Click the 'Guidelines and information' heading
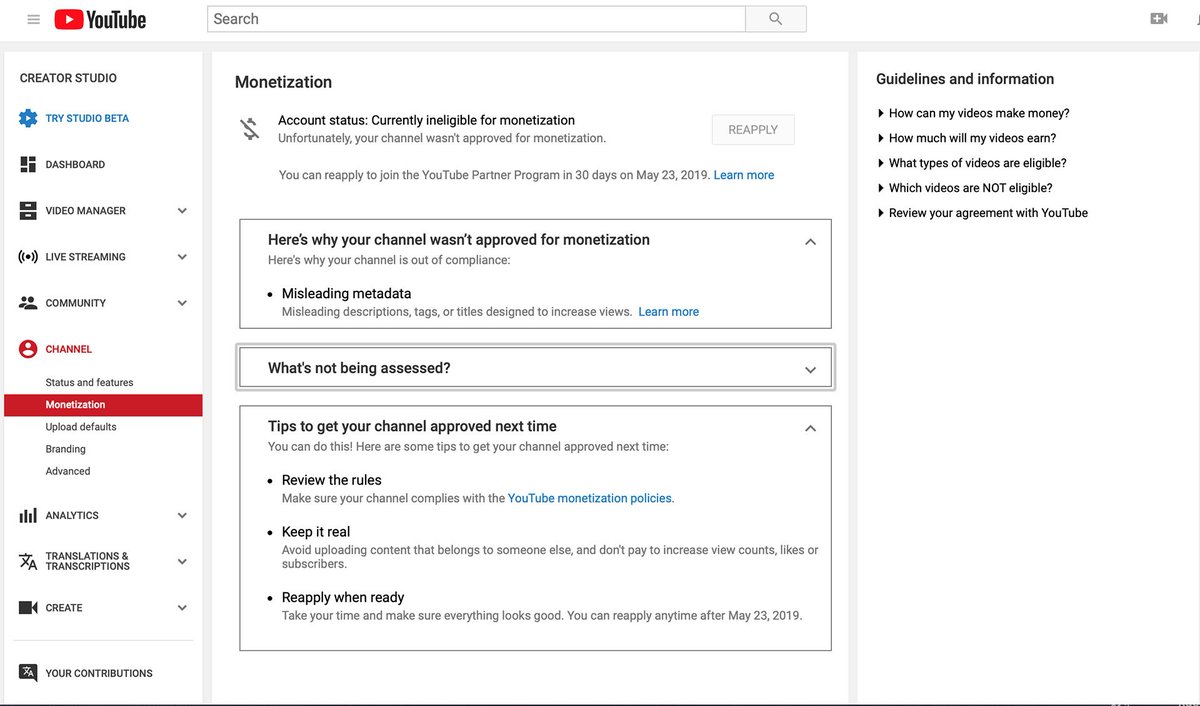Image resolution: width=1200 pixels, height=706 pixels. pyautogui.click(x=965, y=79)
